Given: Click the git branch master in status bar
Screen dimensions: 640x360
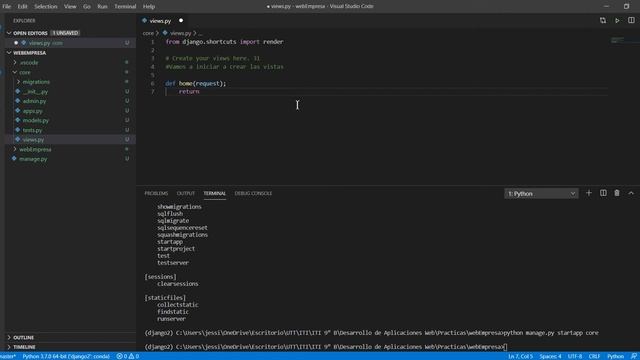Looking at the screenshot, I should (x=8, y=356).
